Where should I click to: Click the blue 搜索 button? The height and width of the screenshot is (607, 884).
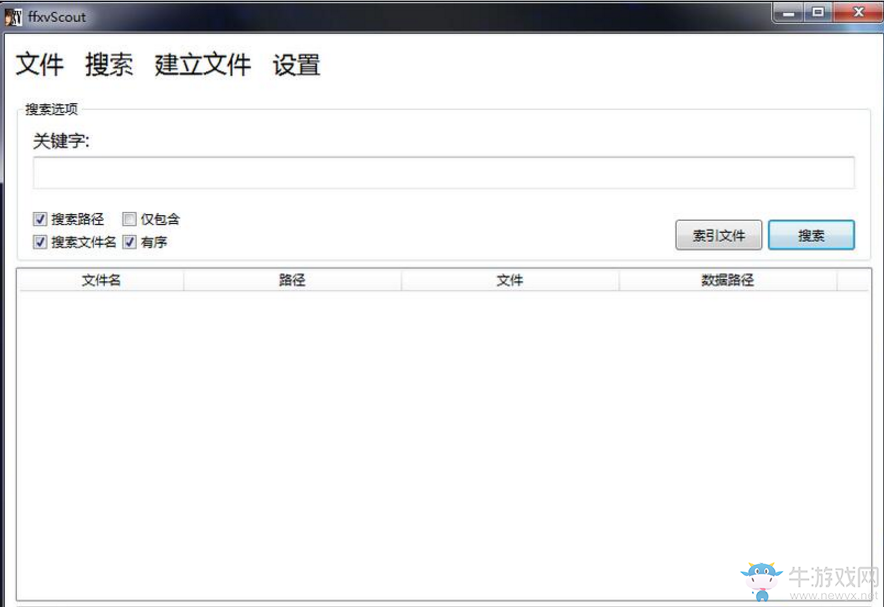click(811, 235)
